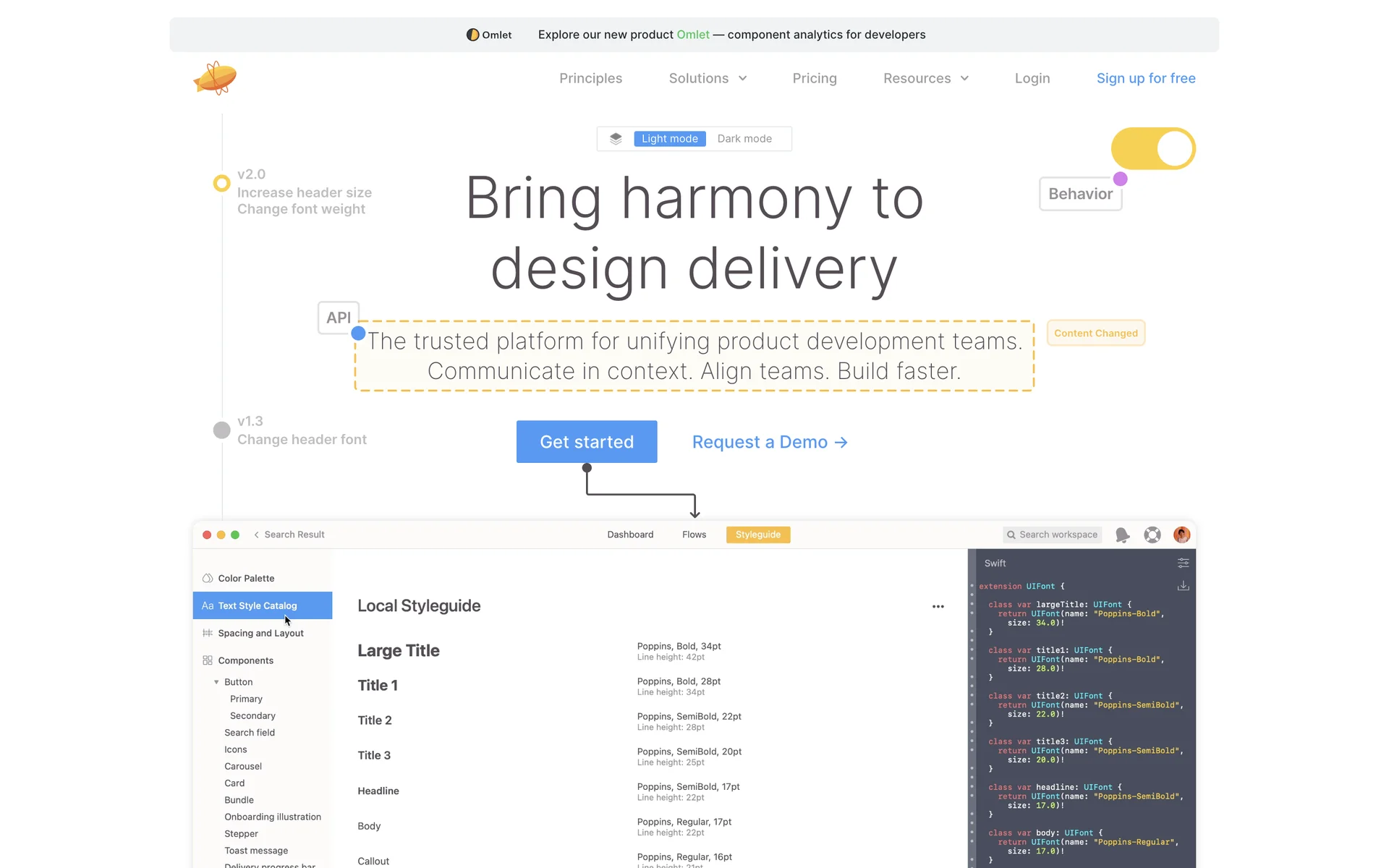
Task: Expand the Solutions dropdown
Action: tap(708, 78)
